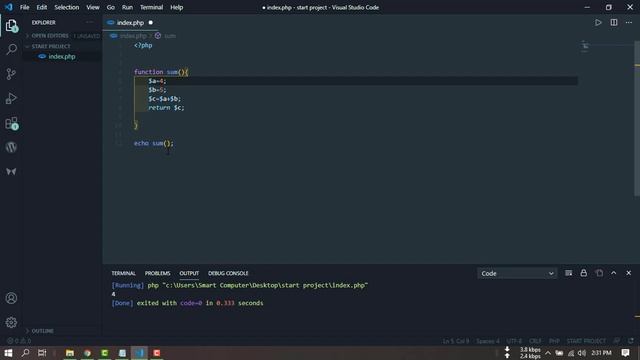Screen dimensions: 640x360
Task: Click the 'return $c;' code line
Action: 166,108
